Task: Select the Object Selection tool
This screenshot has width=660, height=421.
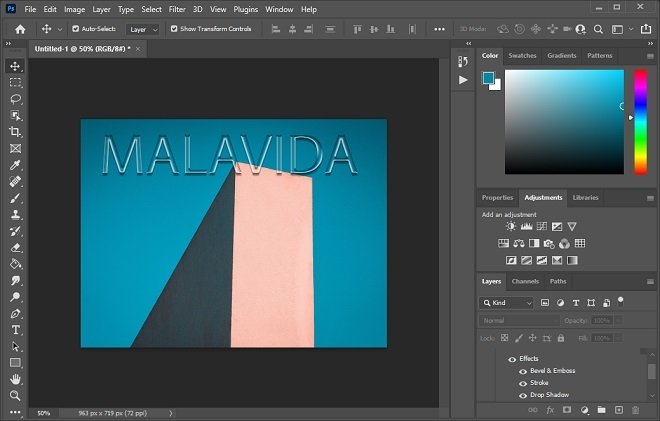Action: click(x=15, y=115)
